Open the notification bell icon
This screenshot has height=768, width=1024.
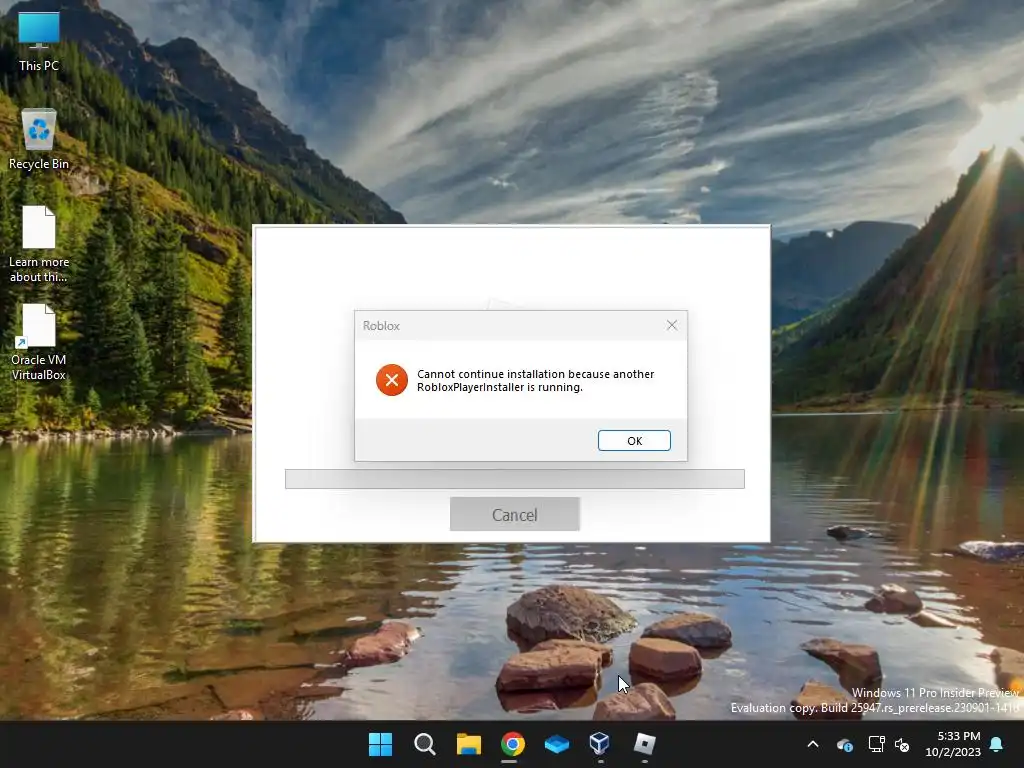[x=997, y=744]
